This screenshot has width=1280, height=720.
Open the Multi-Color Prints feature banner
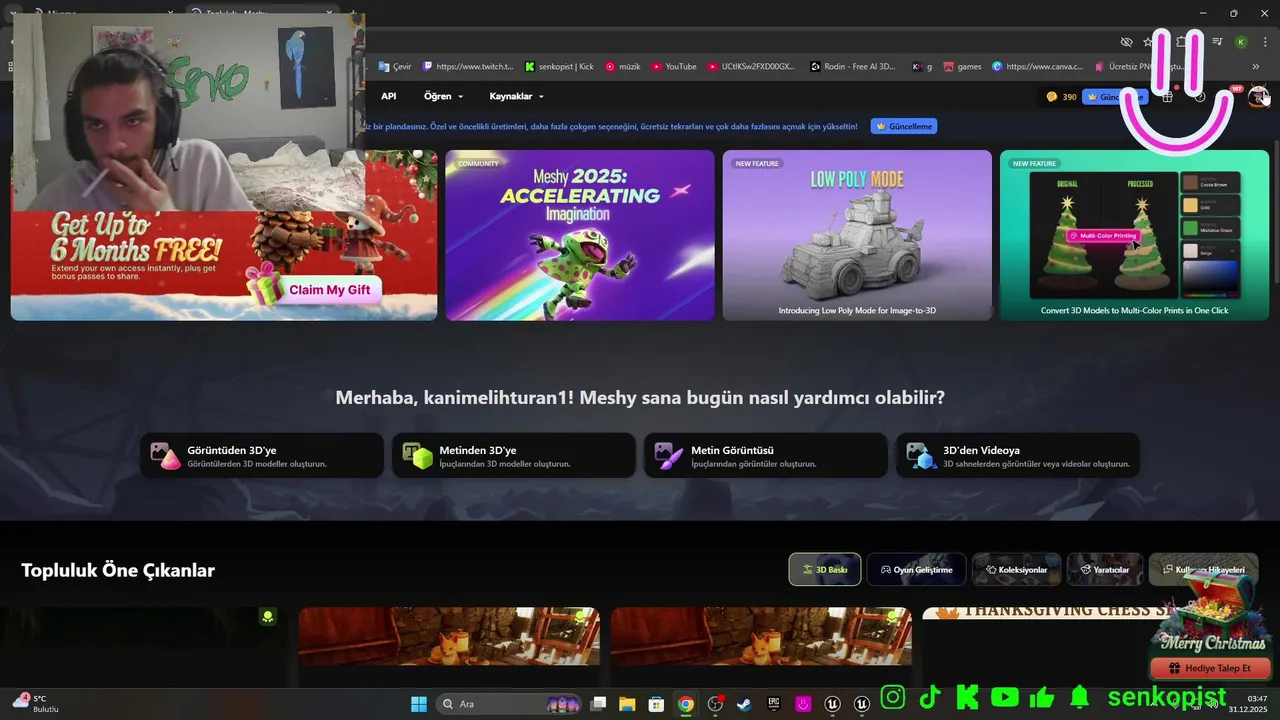tap(1134, 235)
